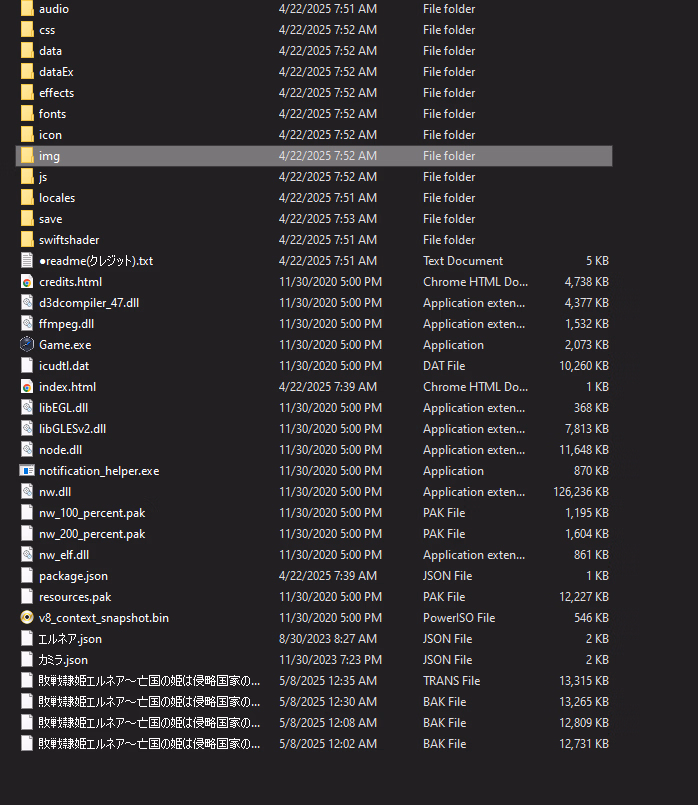Click the Game.exe application icon
The height and width of the screenshot is (805, 698).
coord(27,345)
